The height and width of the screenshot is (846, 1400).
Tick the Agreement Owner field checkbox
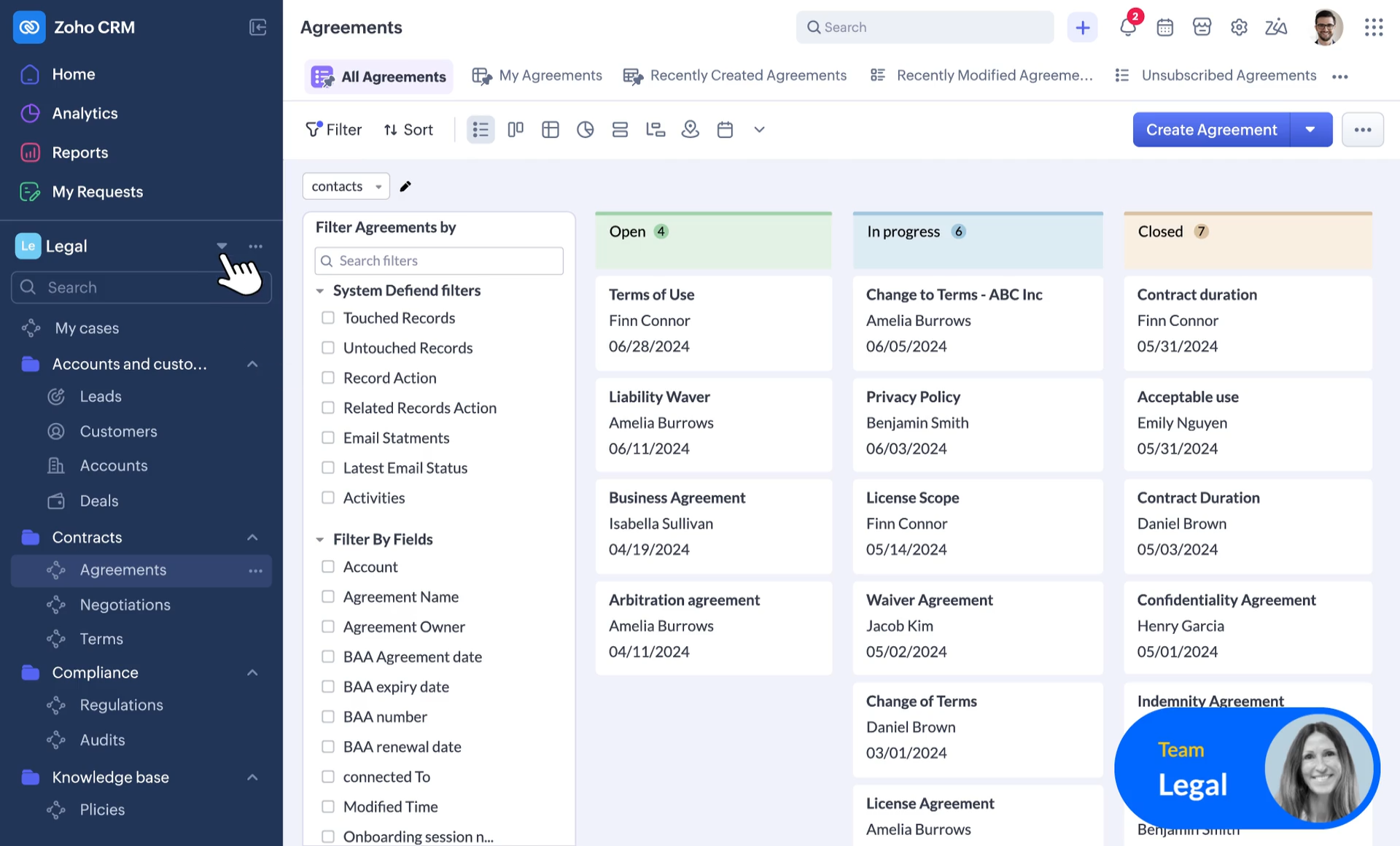pyautogui.click(x=328, y=626)
